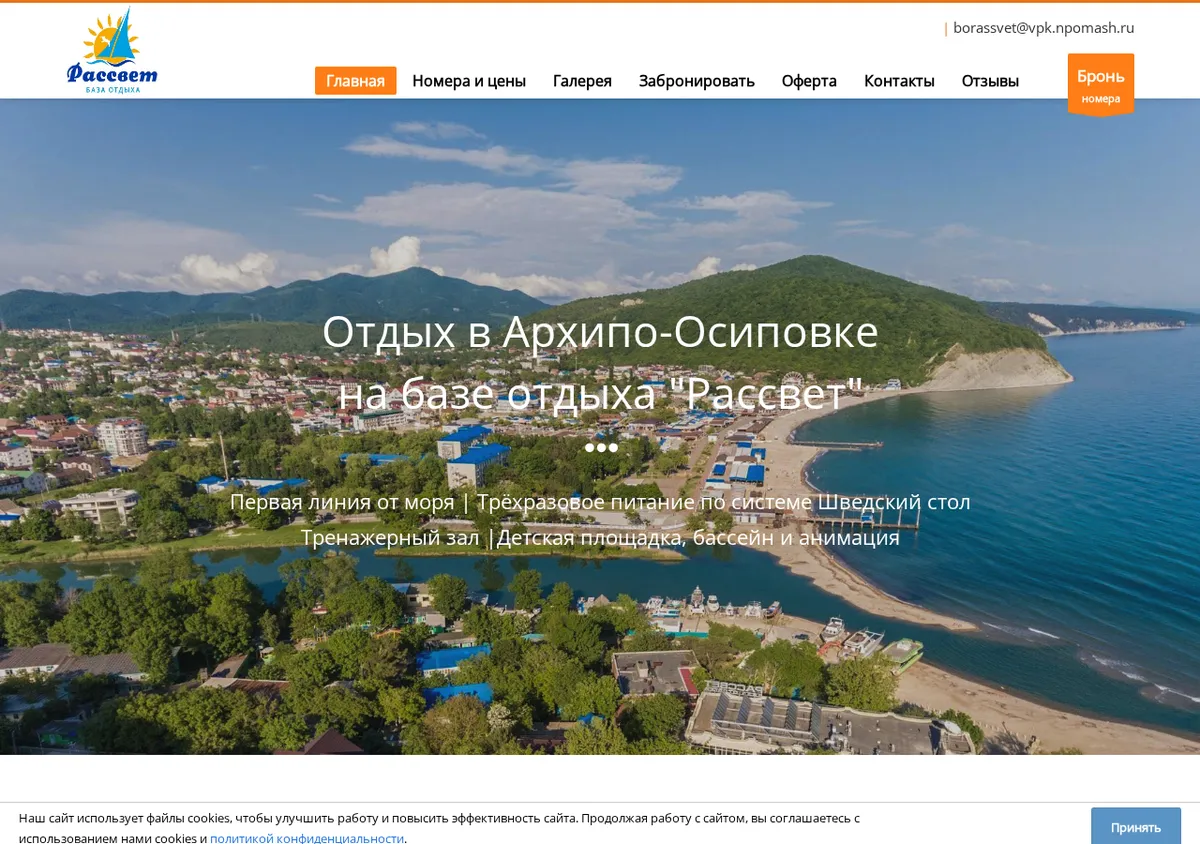The width and height of the screenshot is (1200, 844).
Task: Open the политикой конфиденциальности link
Action: click(307, 838)
